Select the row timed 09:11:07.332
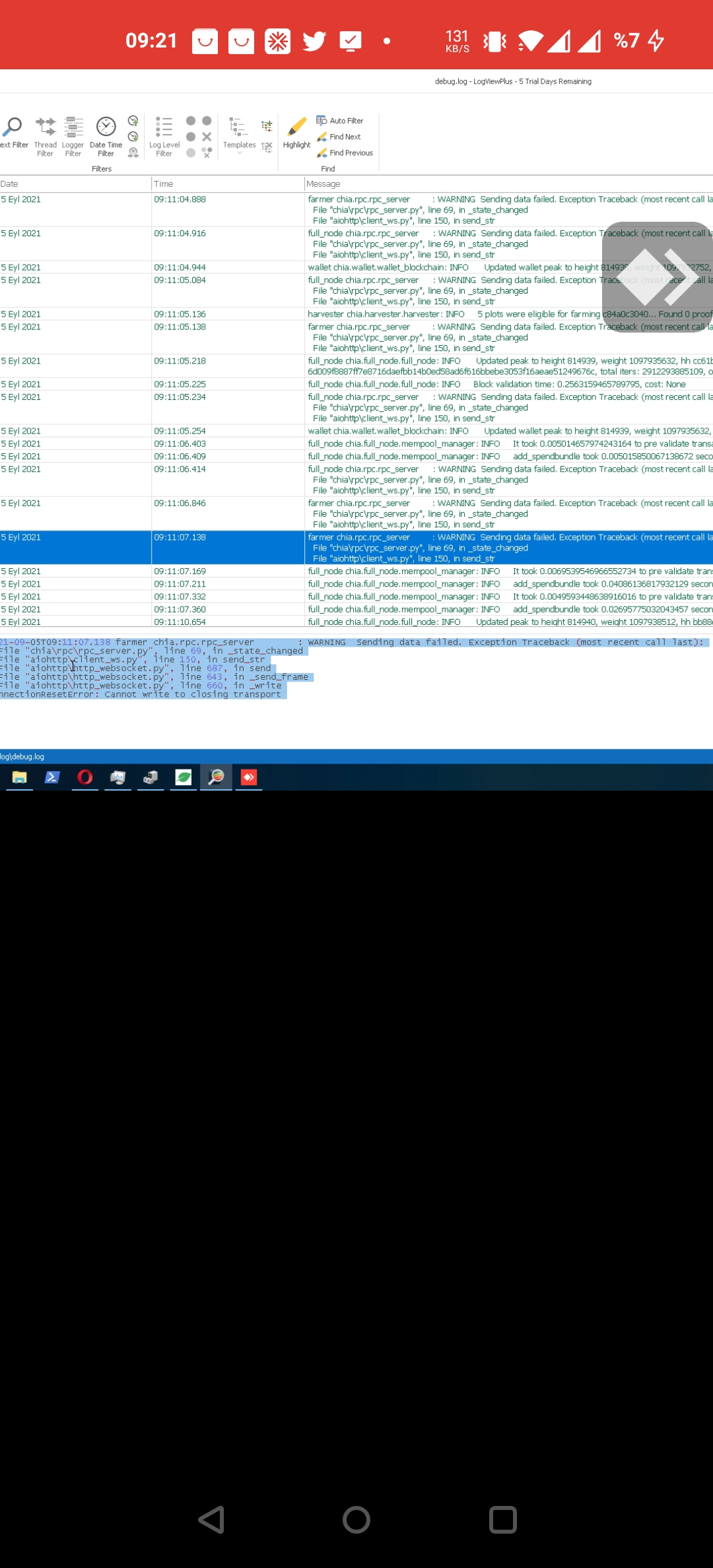This screenshot has height=1568, width=713. tap(356, 597)
